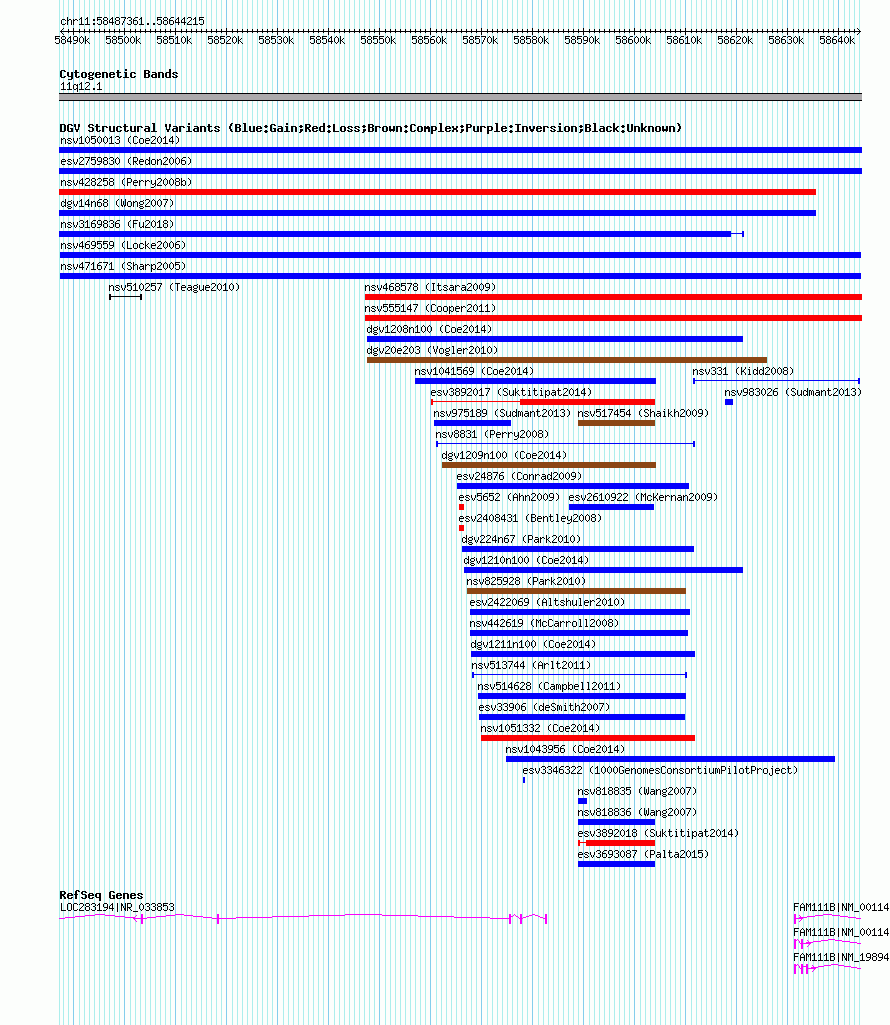Select the dgv1210n100 (Coe2014) label
The image size is (890, 1025).
tap(526, 560)
